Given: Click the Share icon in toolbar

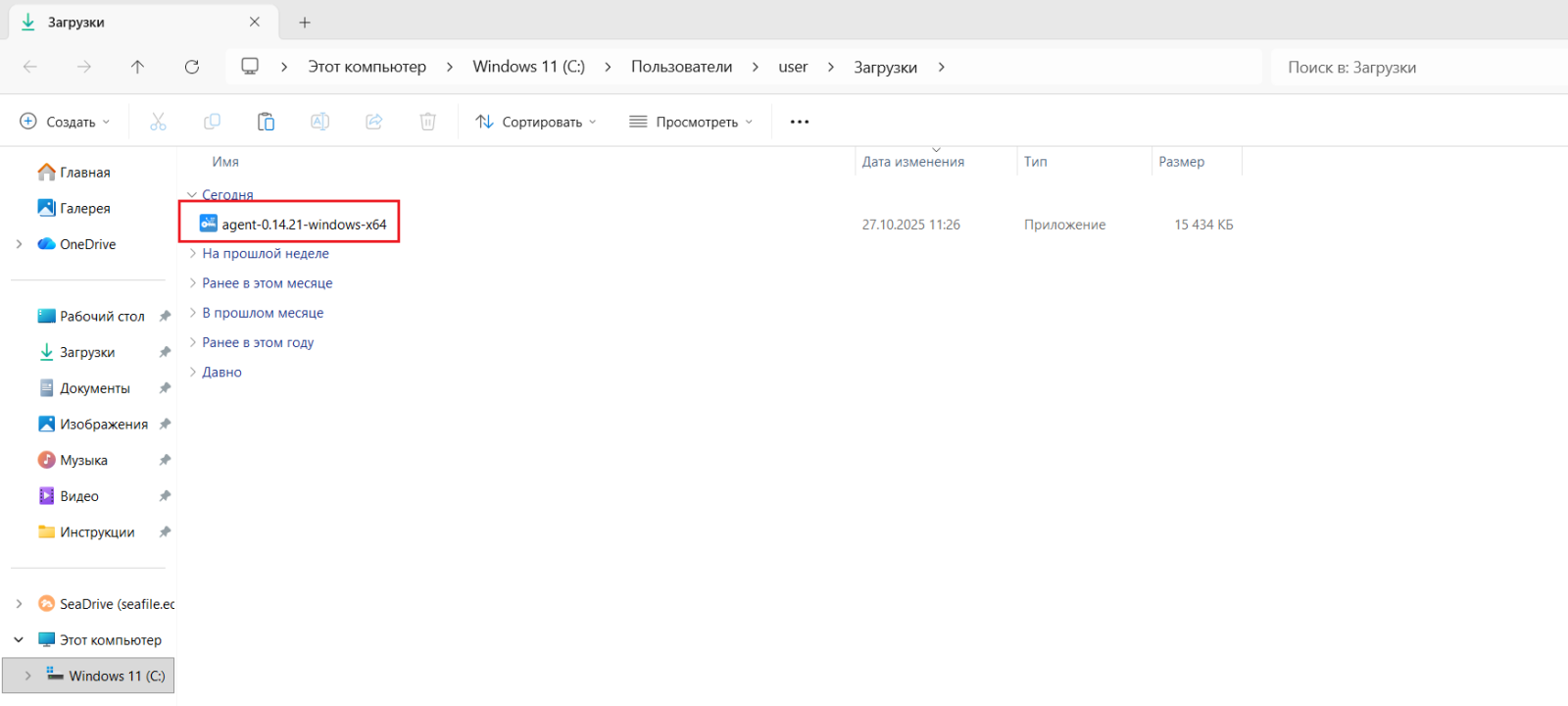Looking at the screenshot, I should [373, 122].
